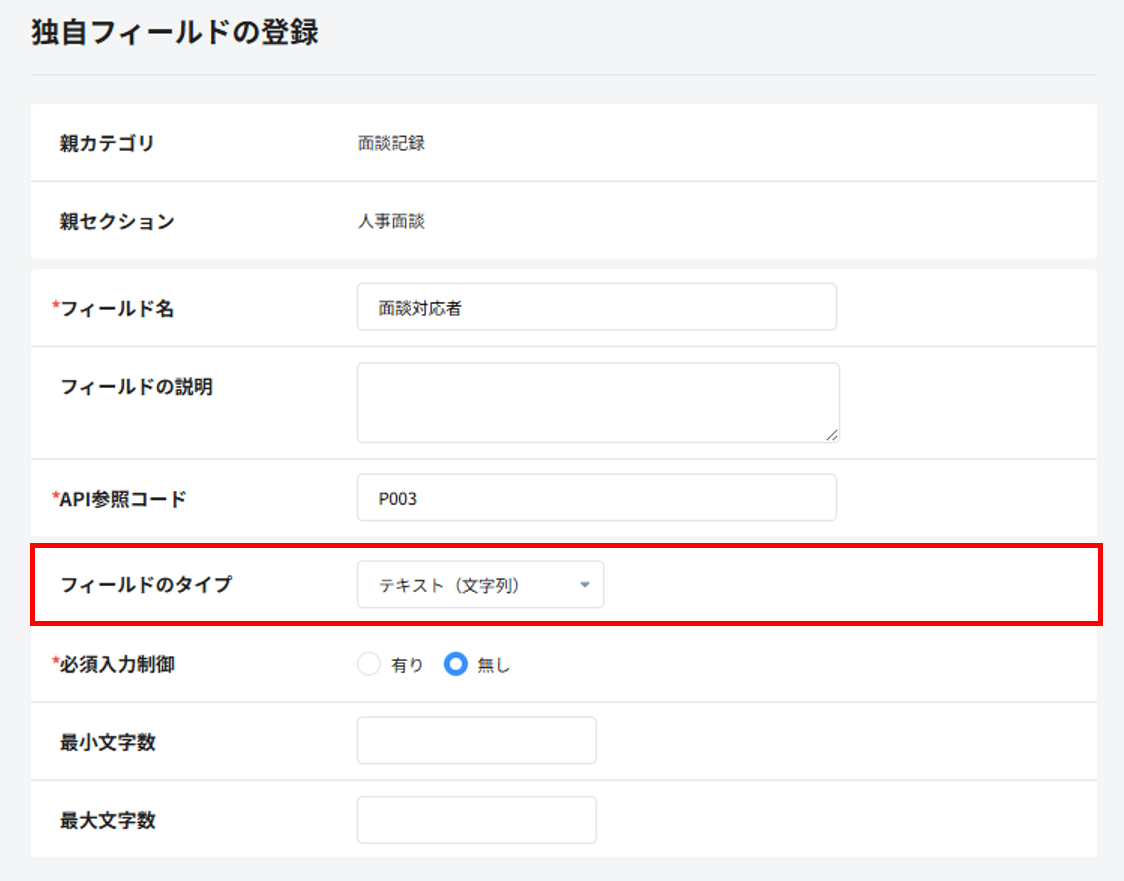The height and width of the screenshot is (881, 1124).
Task: Grab the resize handle of description textarea
Action: (833, 435)
